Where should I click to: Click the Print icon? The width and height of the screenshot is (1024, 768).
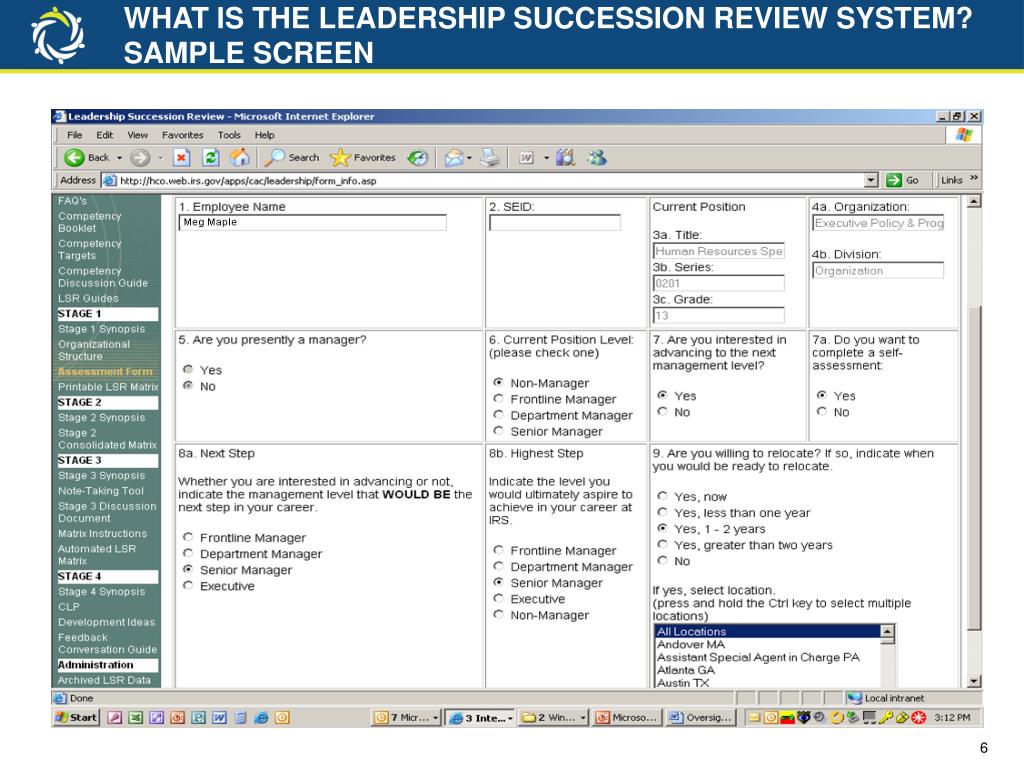(489, 157)
